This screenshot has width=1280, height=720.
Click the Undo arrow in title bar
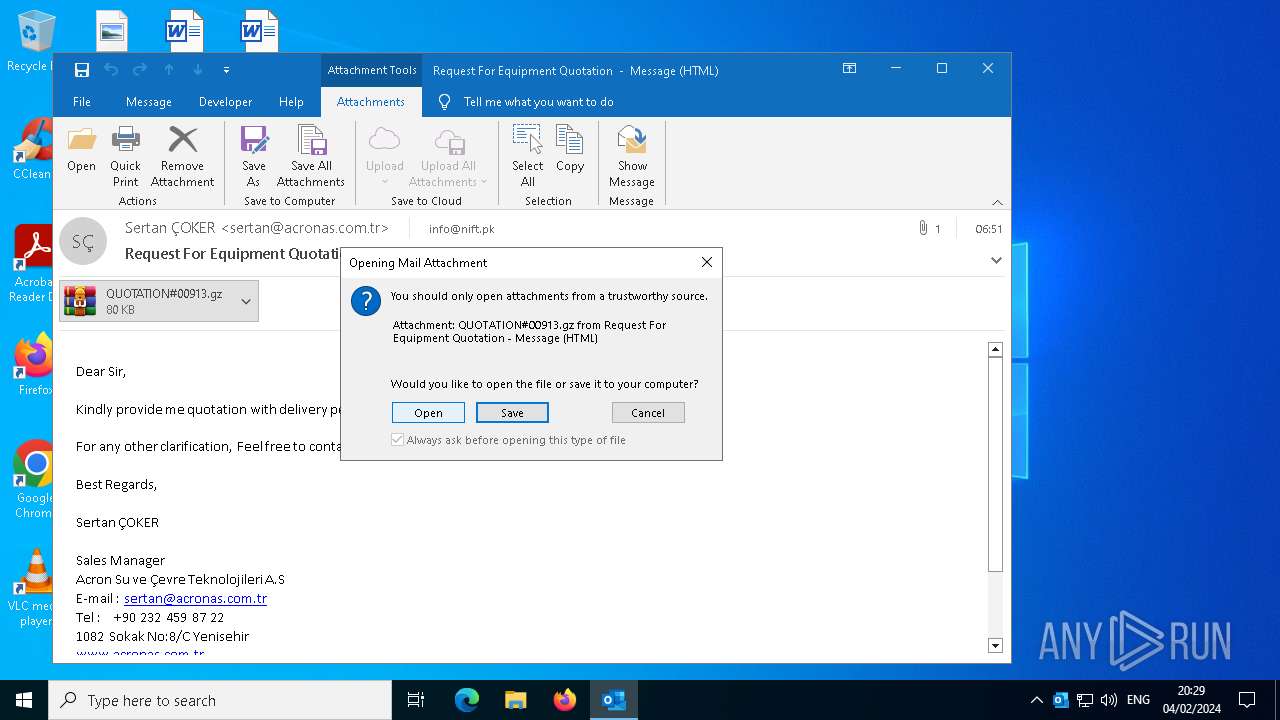[x=111, y=70]
